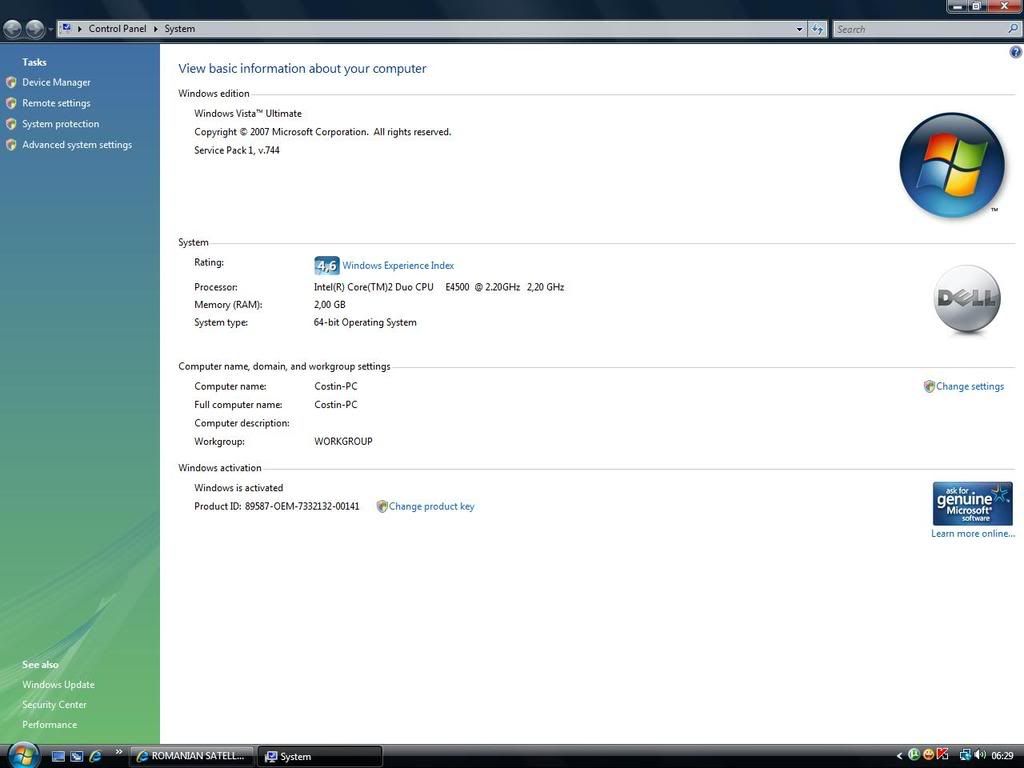This screenshot has height=768, width=1024.
Task: Launch Internet Explorer from Quick Launch
Action: (x=95, y=757)
